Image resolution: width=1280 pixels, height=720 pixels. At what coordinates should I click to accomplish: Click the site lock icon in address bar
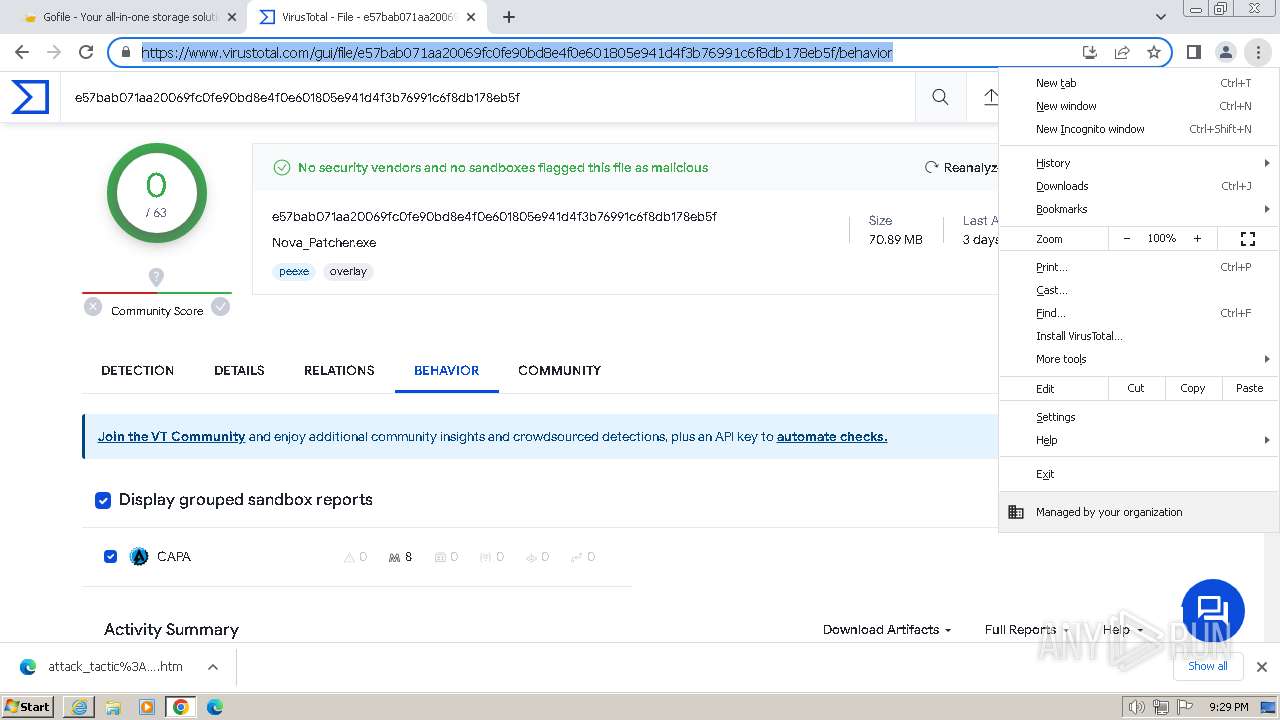(x=126, y=53)
